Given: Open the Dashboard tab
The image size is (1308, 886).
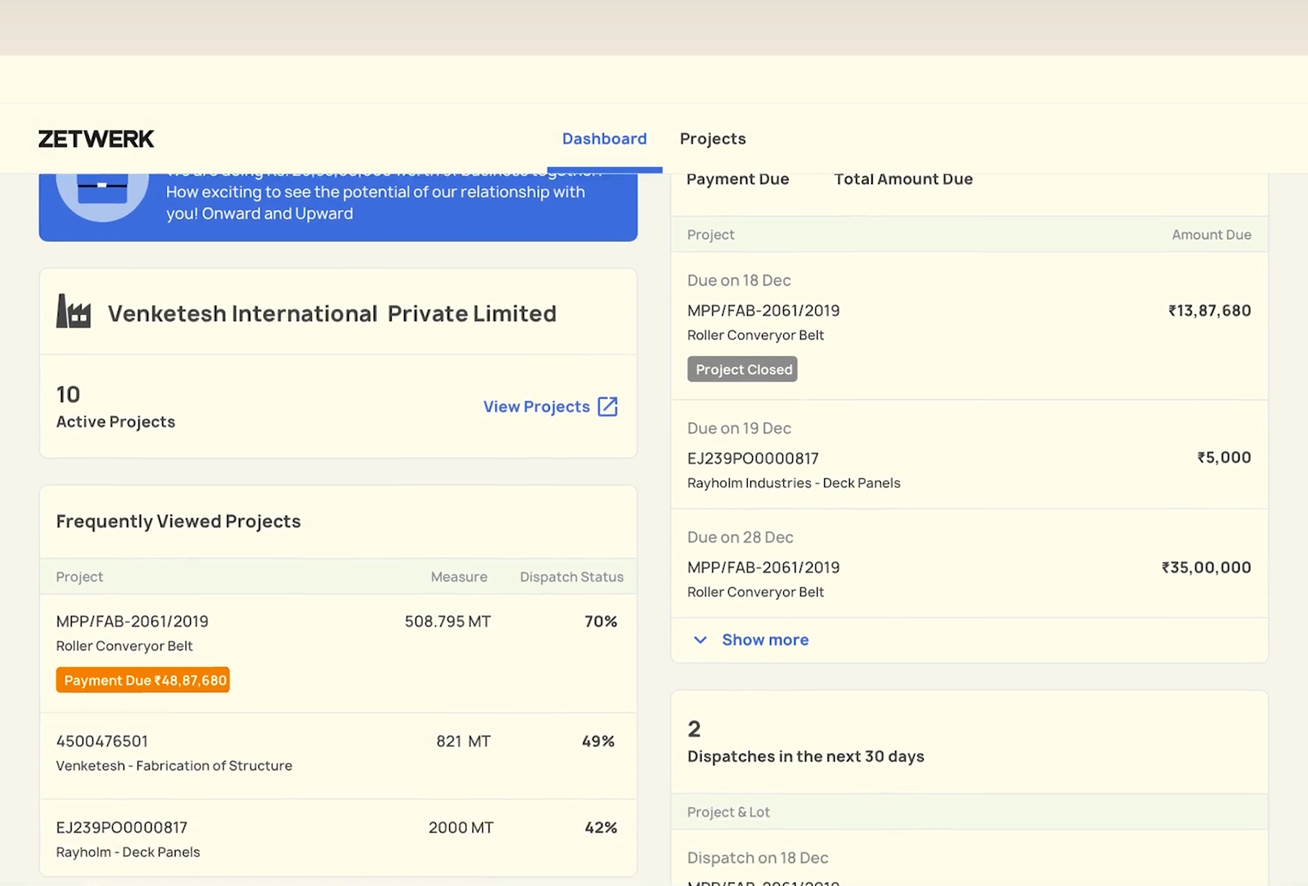Looking at the screenshot, I should click(604, 139).
